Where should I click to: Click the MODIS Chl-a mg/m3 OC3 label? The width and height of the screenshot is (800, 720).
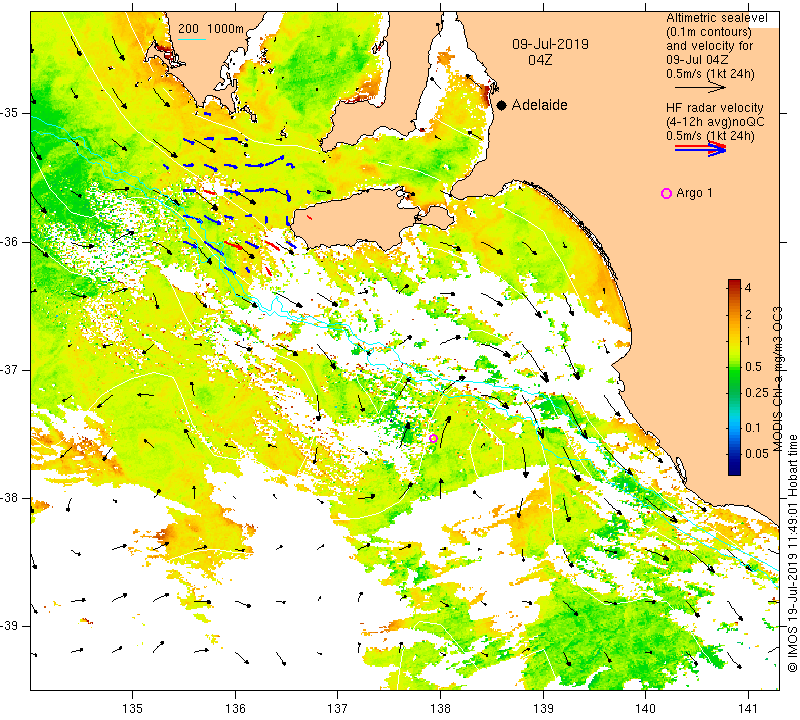pos(777,379)
